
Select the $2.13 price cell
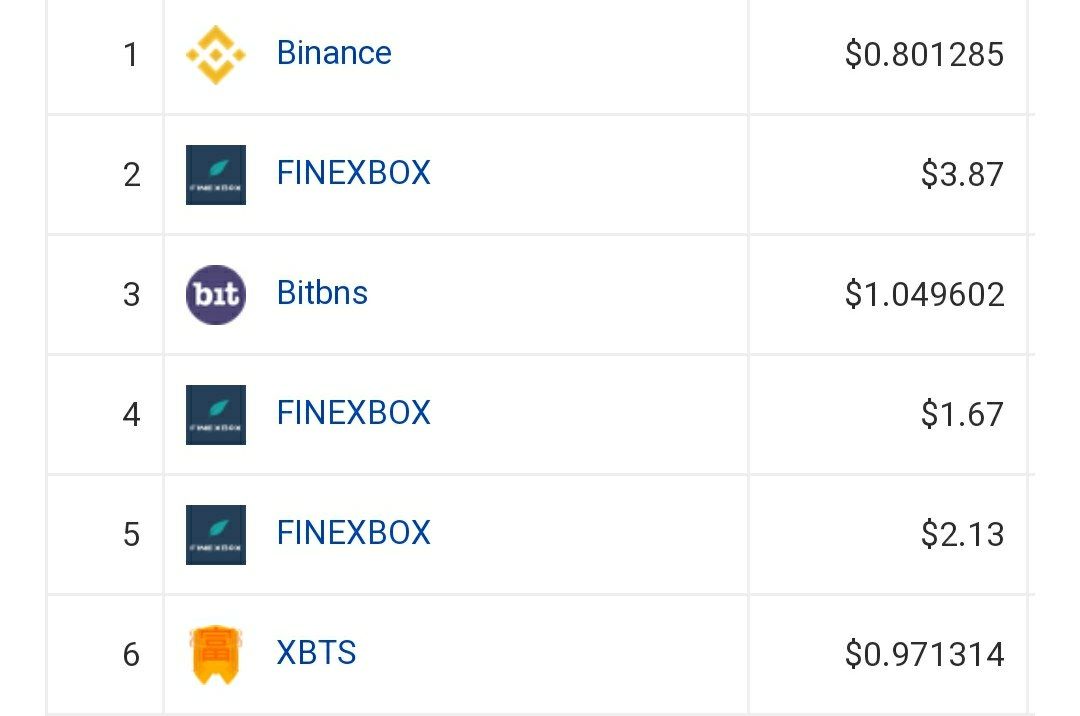tap(962, 535)
